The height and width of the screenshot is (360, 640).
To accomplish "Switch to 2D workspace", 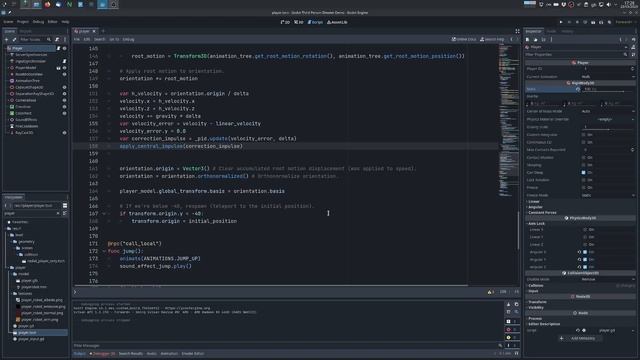I will [x=285, y=22].
